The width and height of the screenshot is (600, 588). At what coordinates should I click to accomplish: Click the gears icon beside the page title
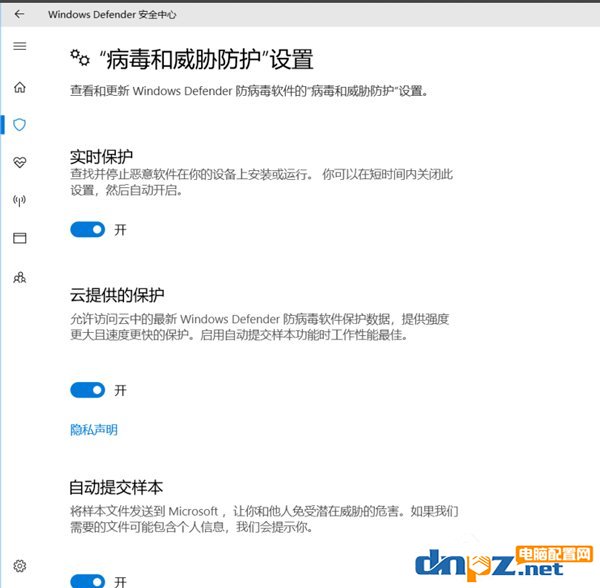click(80, 58)
